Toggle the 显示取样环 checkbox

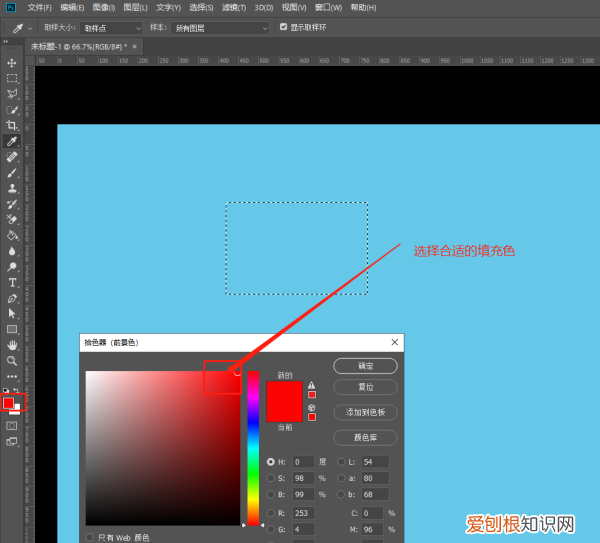pos(283,27)
